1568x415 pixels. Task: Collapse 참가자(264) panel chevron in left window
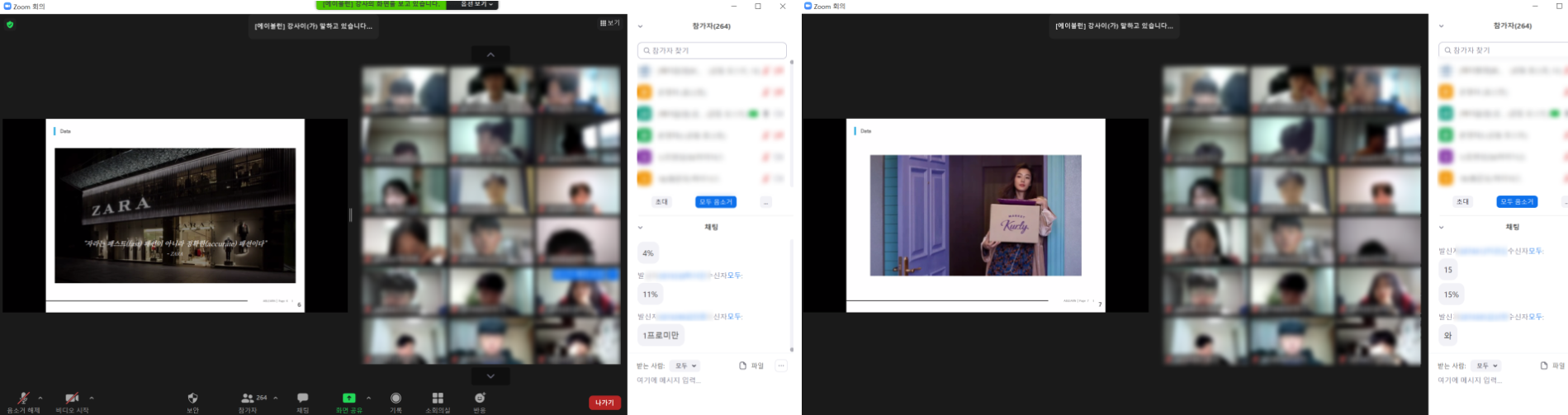[640, 26]
